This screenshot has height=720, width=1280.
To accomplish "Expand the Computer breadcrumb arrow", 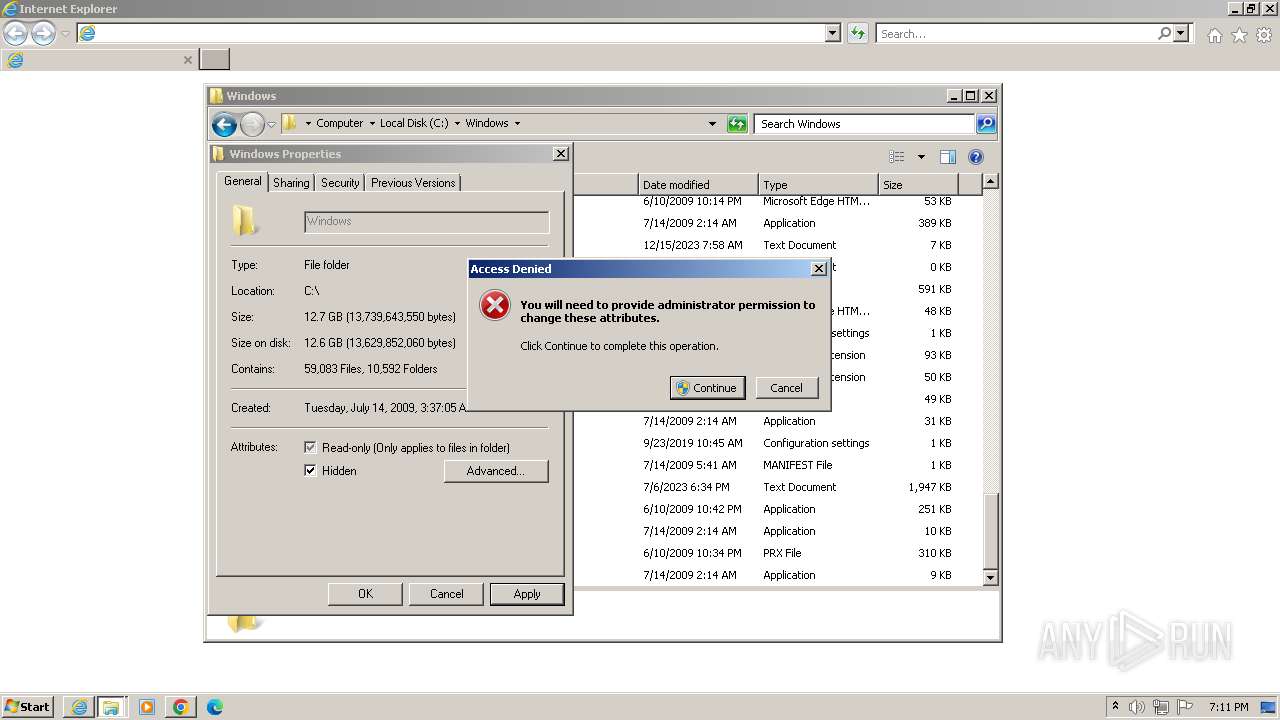I will [372, 124].
